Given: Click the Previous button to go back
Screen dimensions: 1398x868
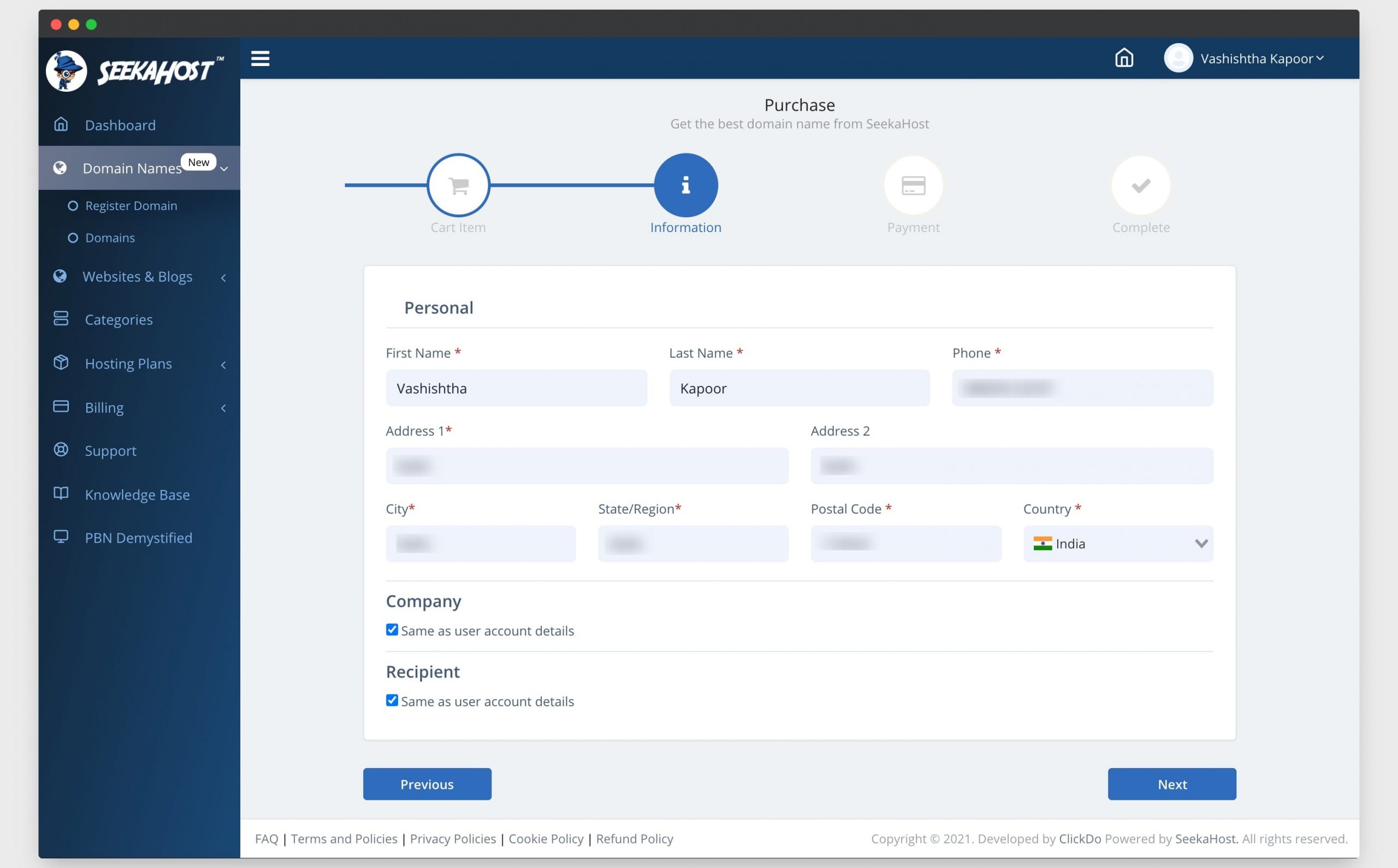Looking at the screenshot, I should tap(427, 784).
